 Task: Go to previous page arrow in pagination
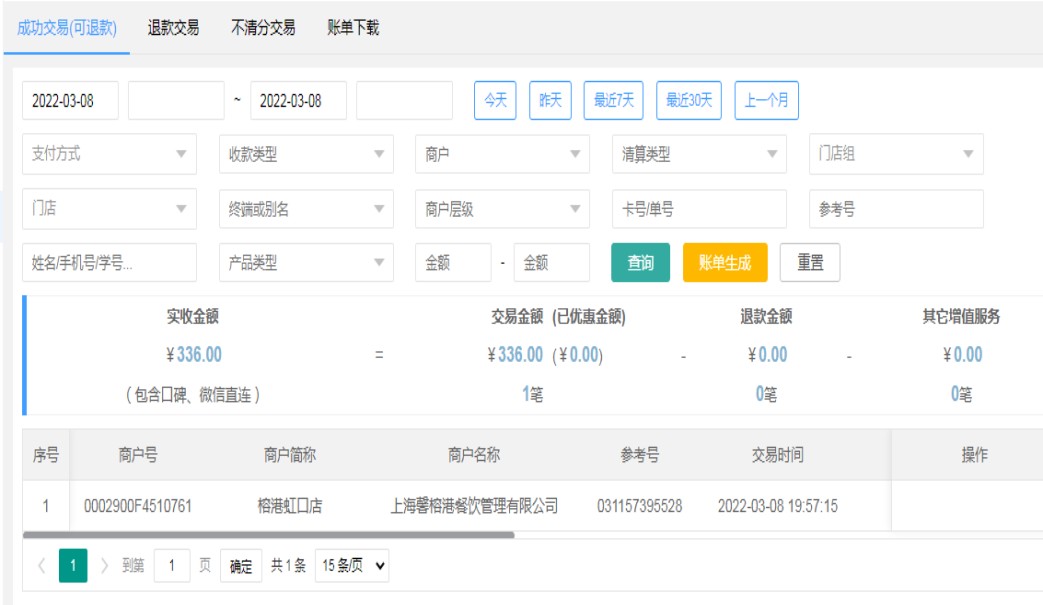coord(41,566)
